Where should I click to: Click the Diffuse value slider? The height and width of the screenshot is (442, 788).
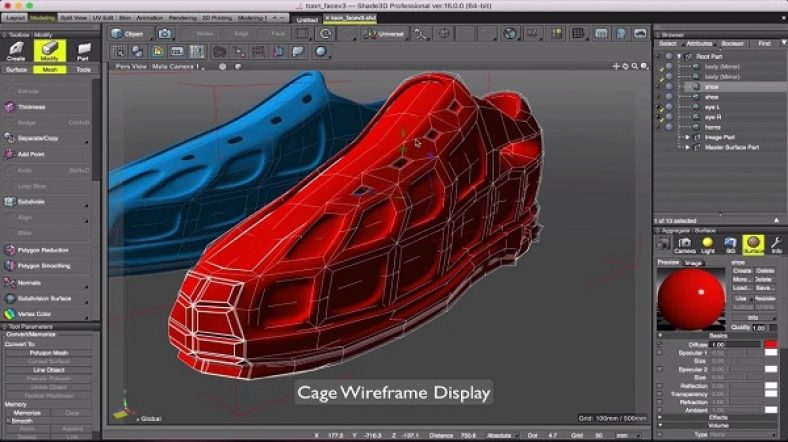click(735, 345)
